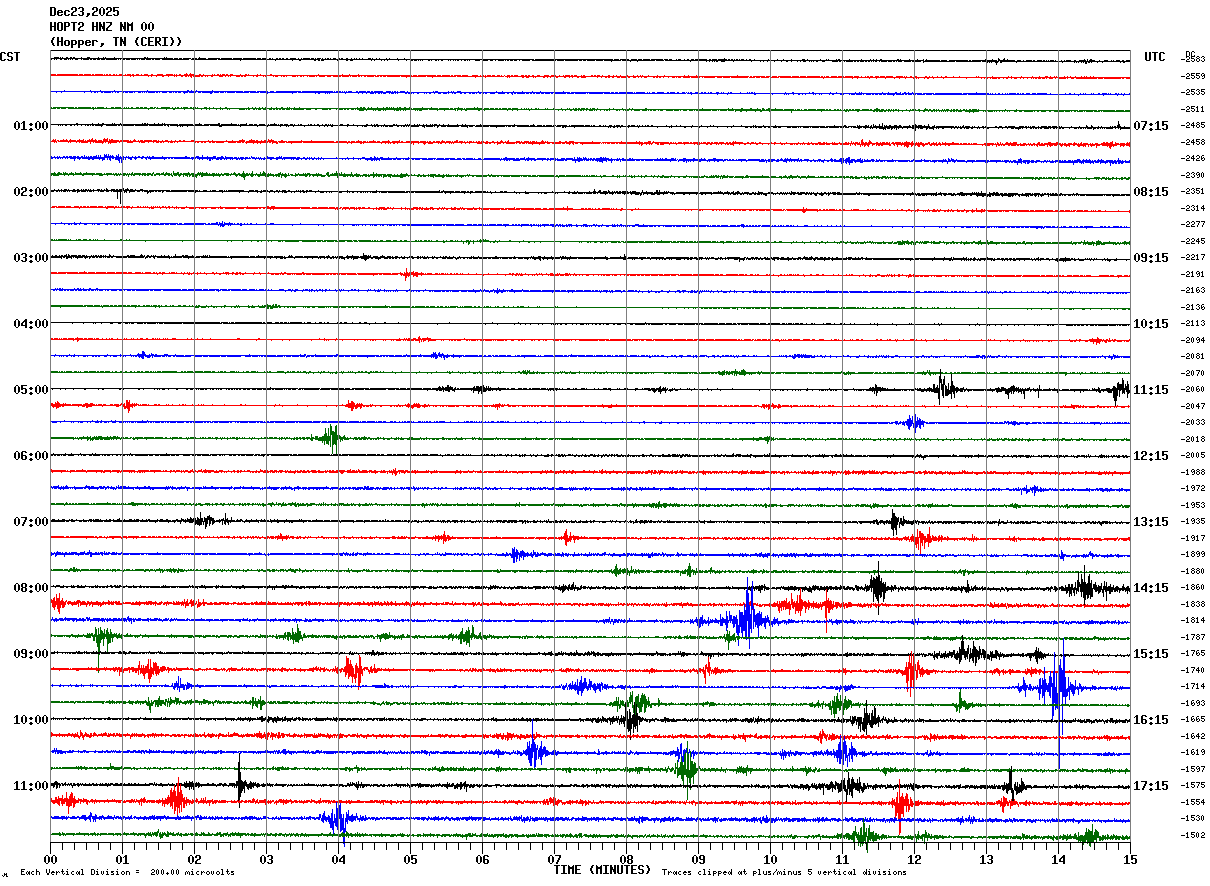The image size is (1210, 886).
Task: Click the 17:15 UTC time label
Action: pos(1151,786)
